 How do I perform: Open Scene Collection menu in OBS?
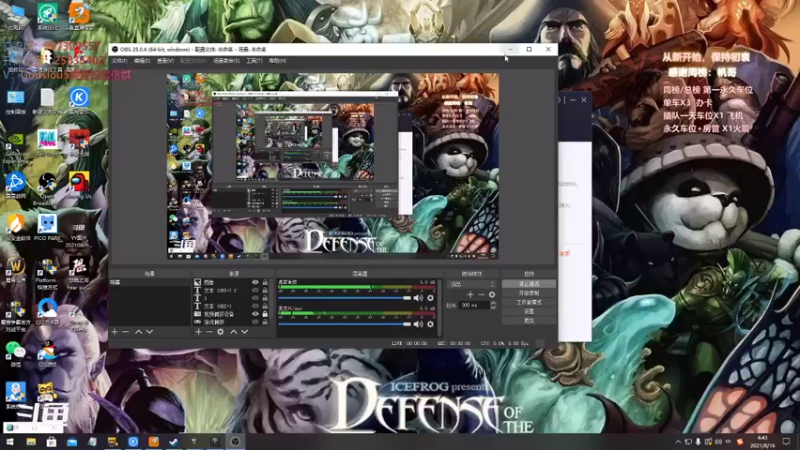point(226,61)
